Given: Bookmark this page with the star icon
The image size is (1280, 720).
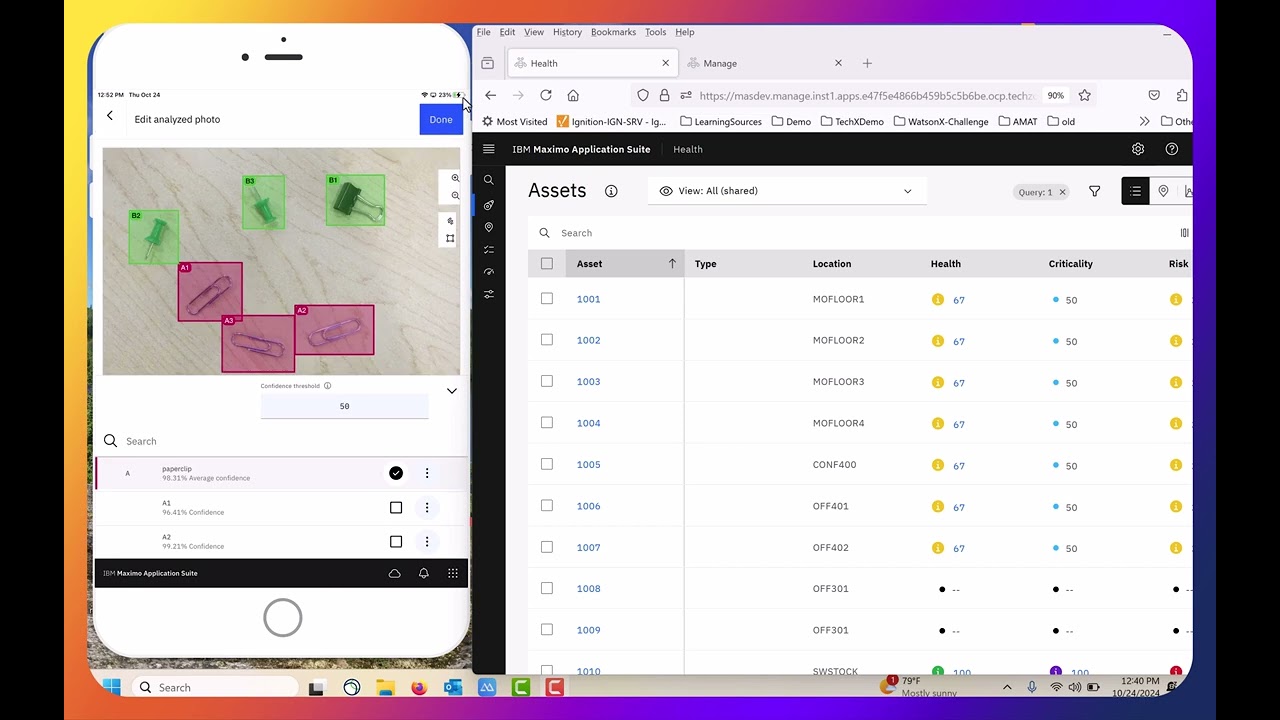Looking at the screenshot, I should coord(1084,95).
